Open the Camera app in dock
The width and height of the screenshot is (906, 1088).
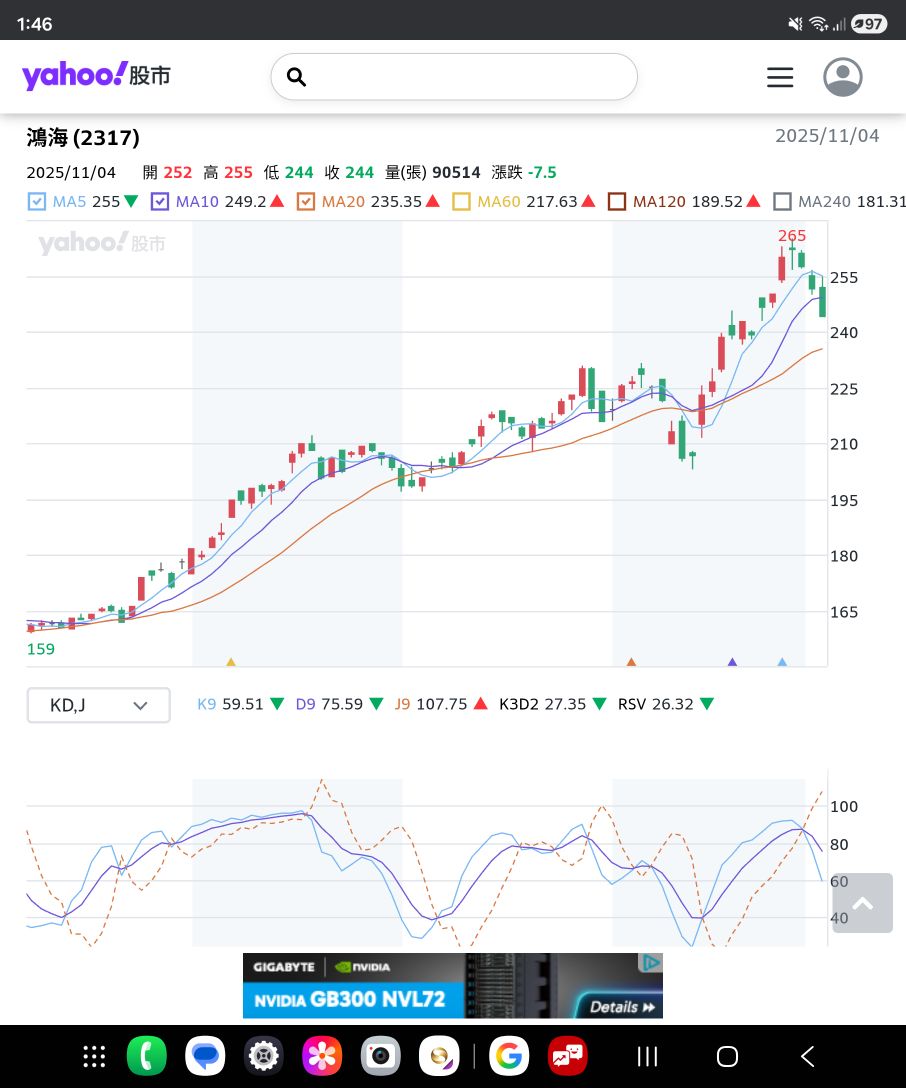coord(380,1056)
